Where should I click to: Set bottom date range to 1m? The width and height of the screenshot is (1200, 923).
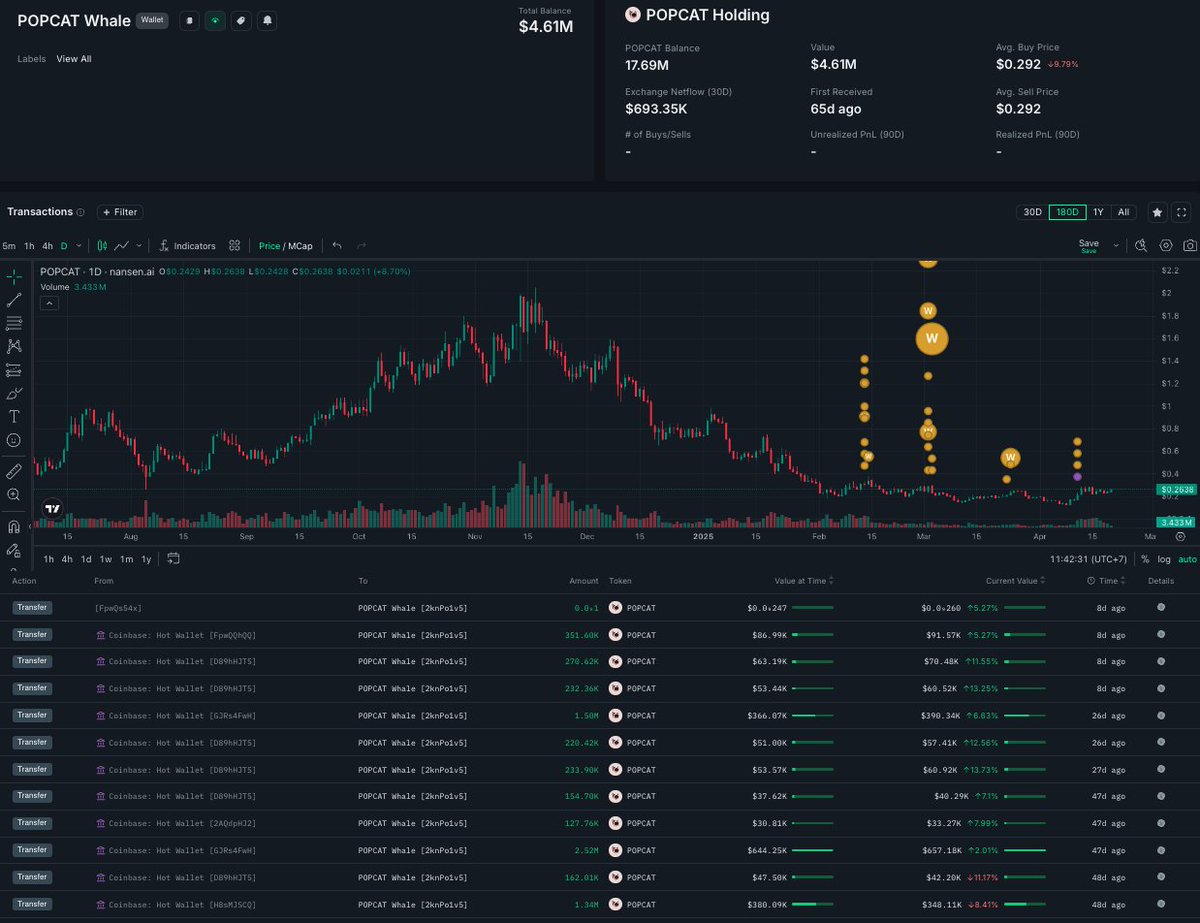click(127, 559)
